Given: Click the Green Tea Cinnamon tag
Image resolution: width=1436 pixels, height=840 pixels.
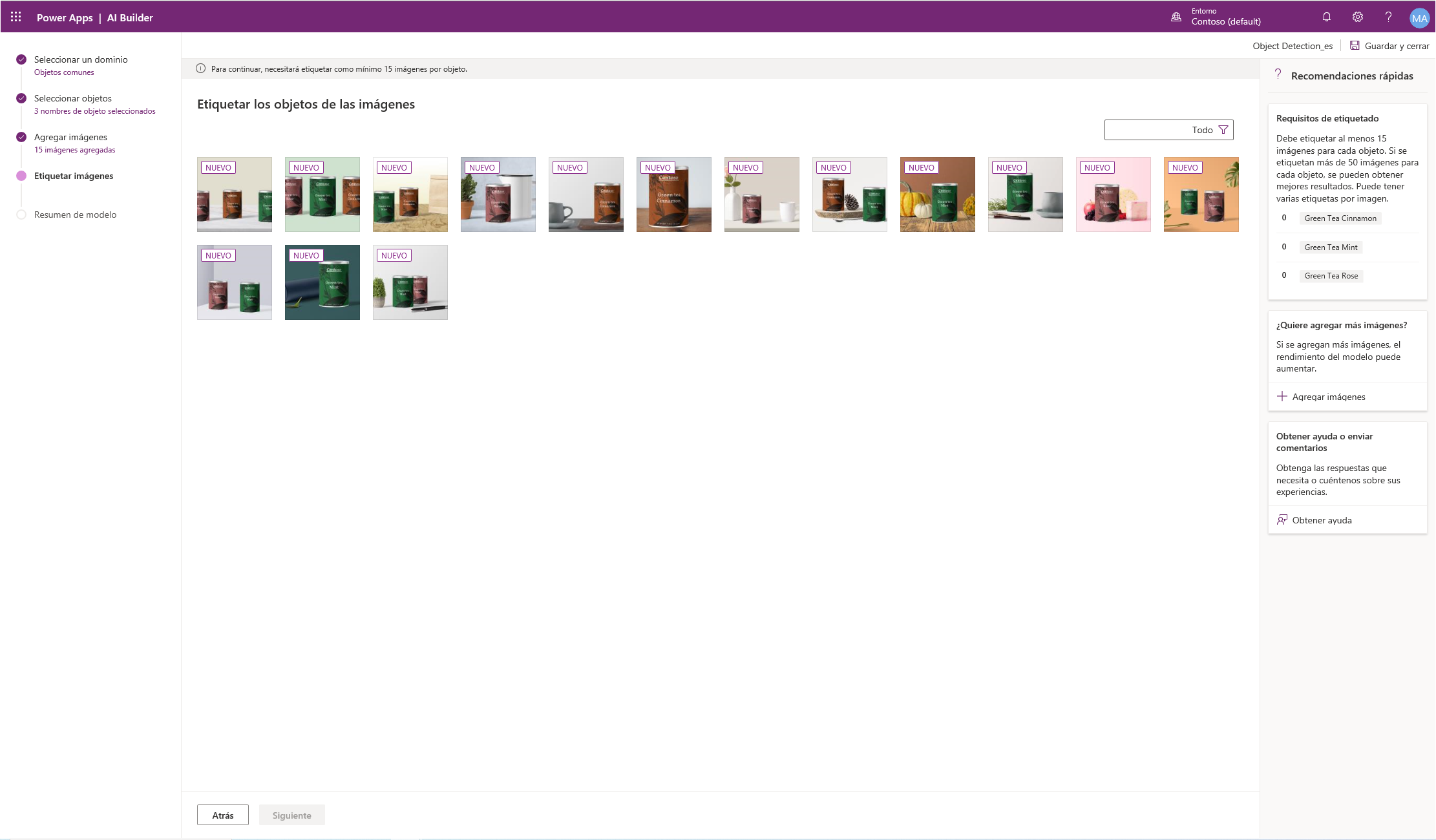Looking at the screenshot, I should pyautogui.click(x=1340, y=218).
